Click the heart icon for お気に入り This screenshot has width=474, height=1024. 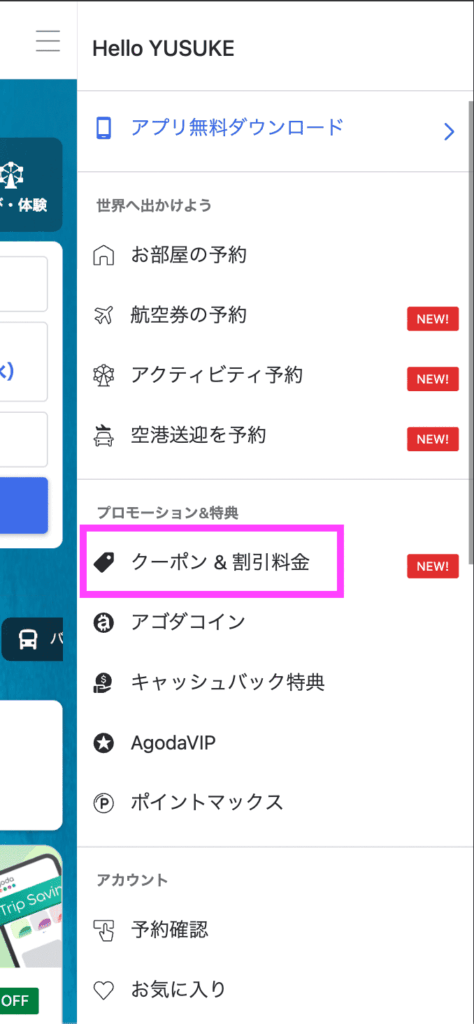click(x=104, y=991)
